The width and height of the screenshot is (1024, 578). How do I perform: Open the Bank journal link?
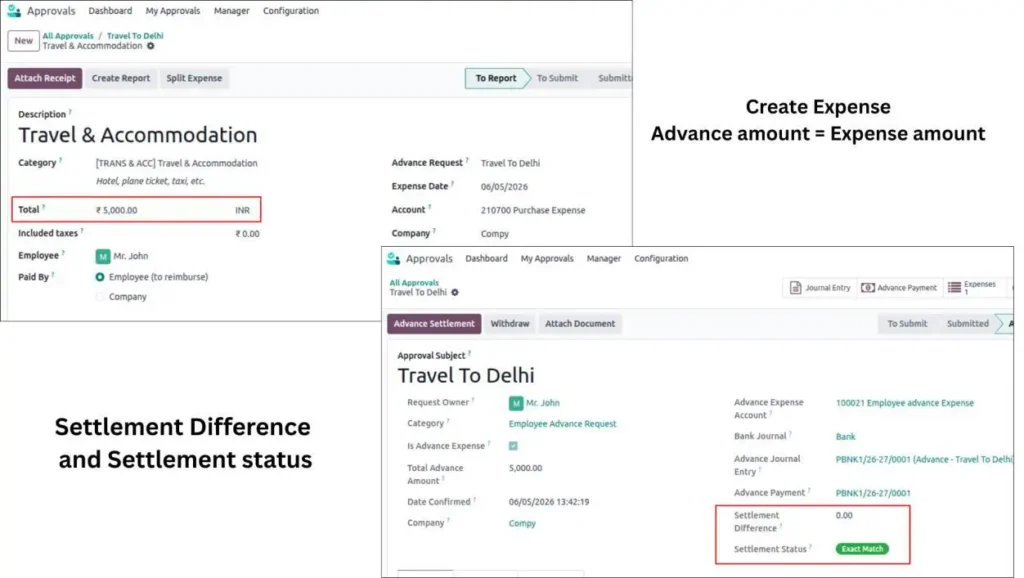pos(845,437)
